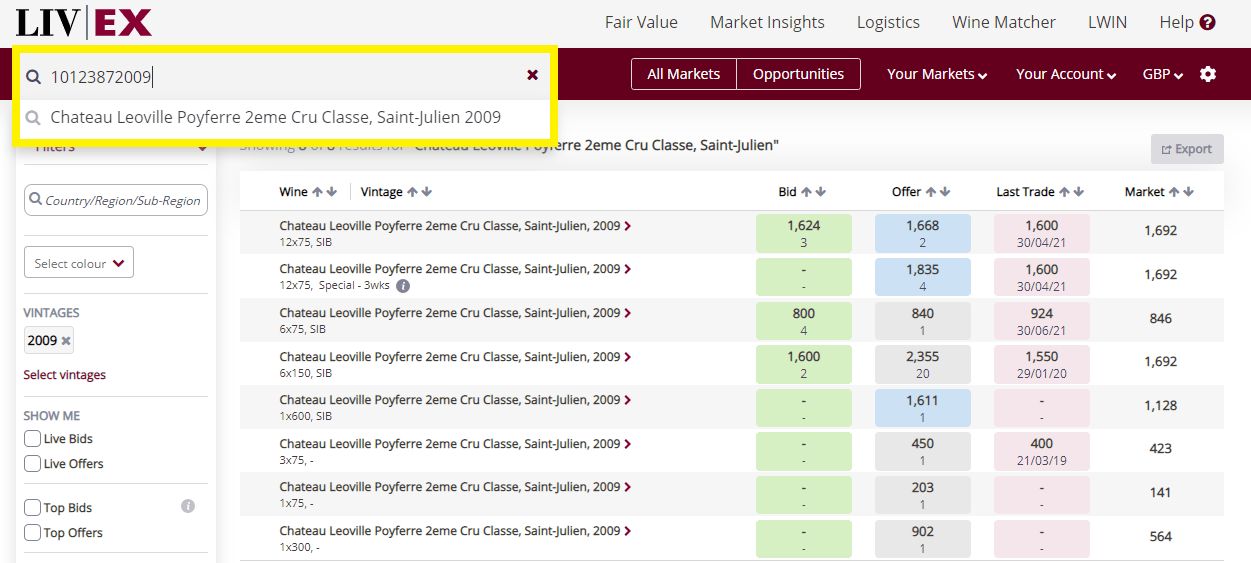Sort Offer column ascending arrow
This screenshot has width=1251, height=563.
[x=930, y=192]
